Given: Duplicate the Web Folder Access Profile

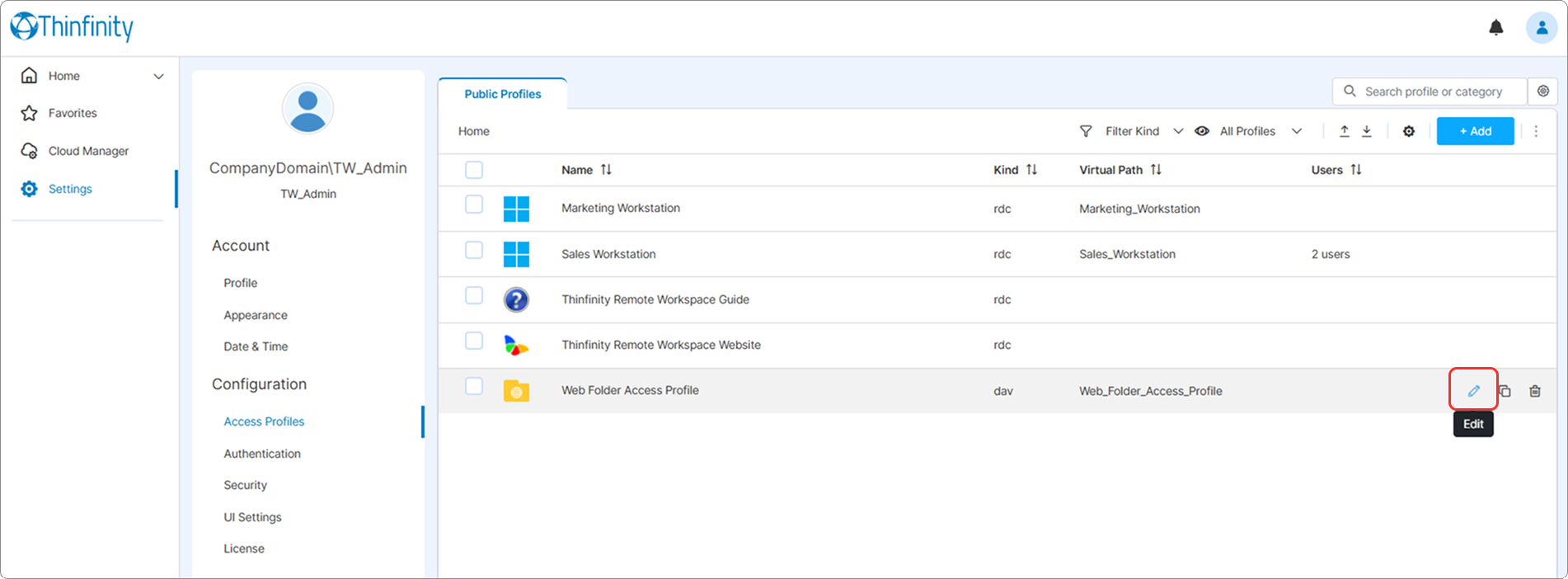Looking at the screenshot, I should click(x=1505, y=391).
